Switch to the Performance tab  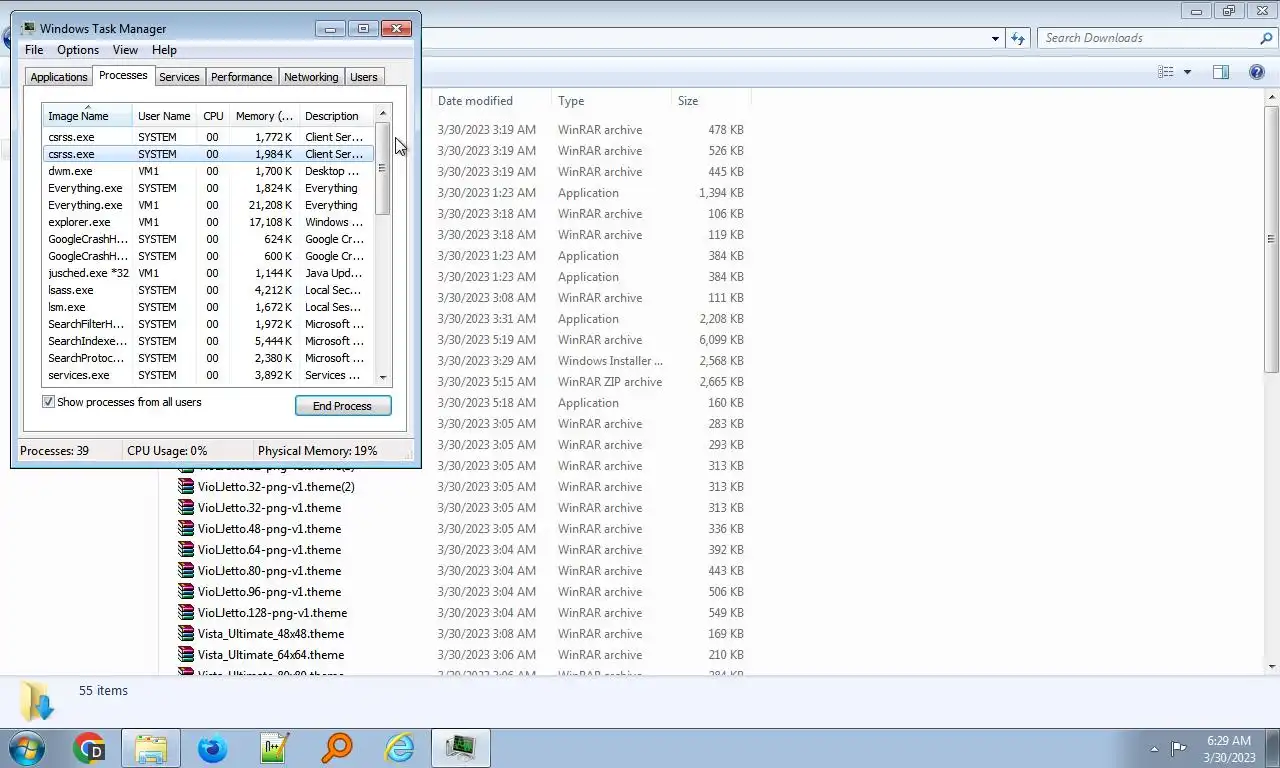241,77
